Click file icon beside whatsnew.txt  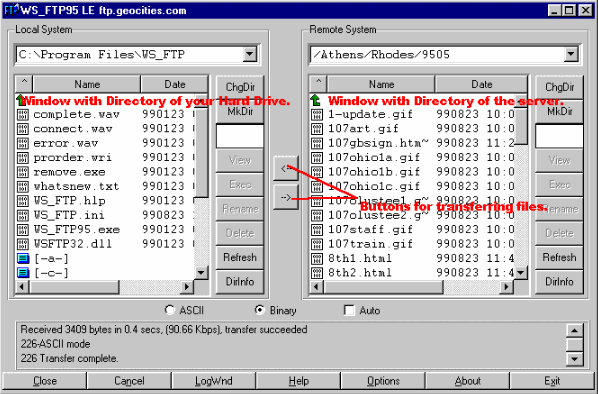23,187
